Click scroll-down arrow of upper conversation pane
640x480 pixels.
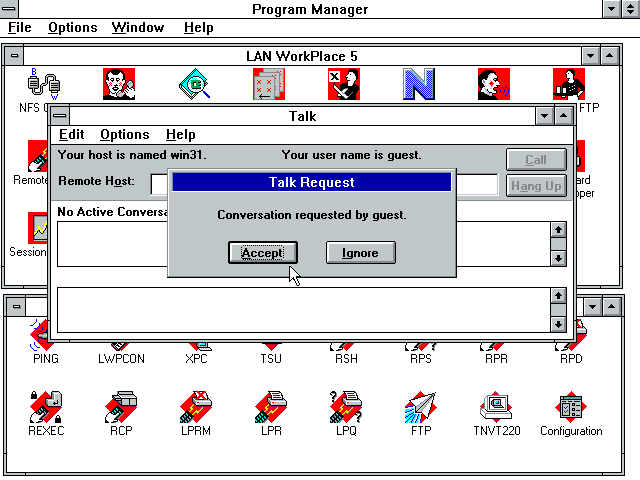point(558,258)
